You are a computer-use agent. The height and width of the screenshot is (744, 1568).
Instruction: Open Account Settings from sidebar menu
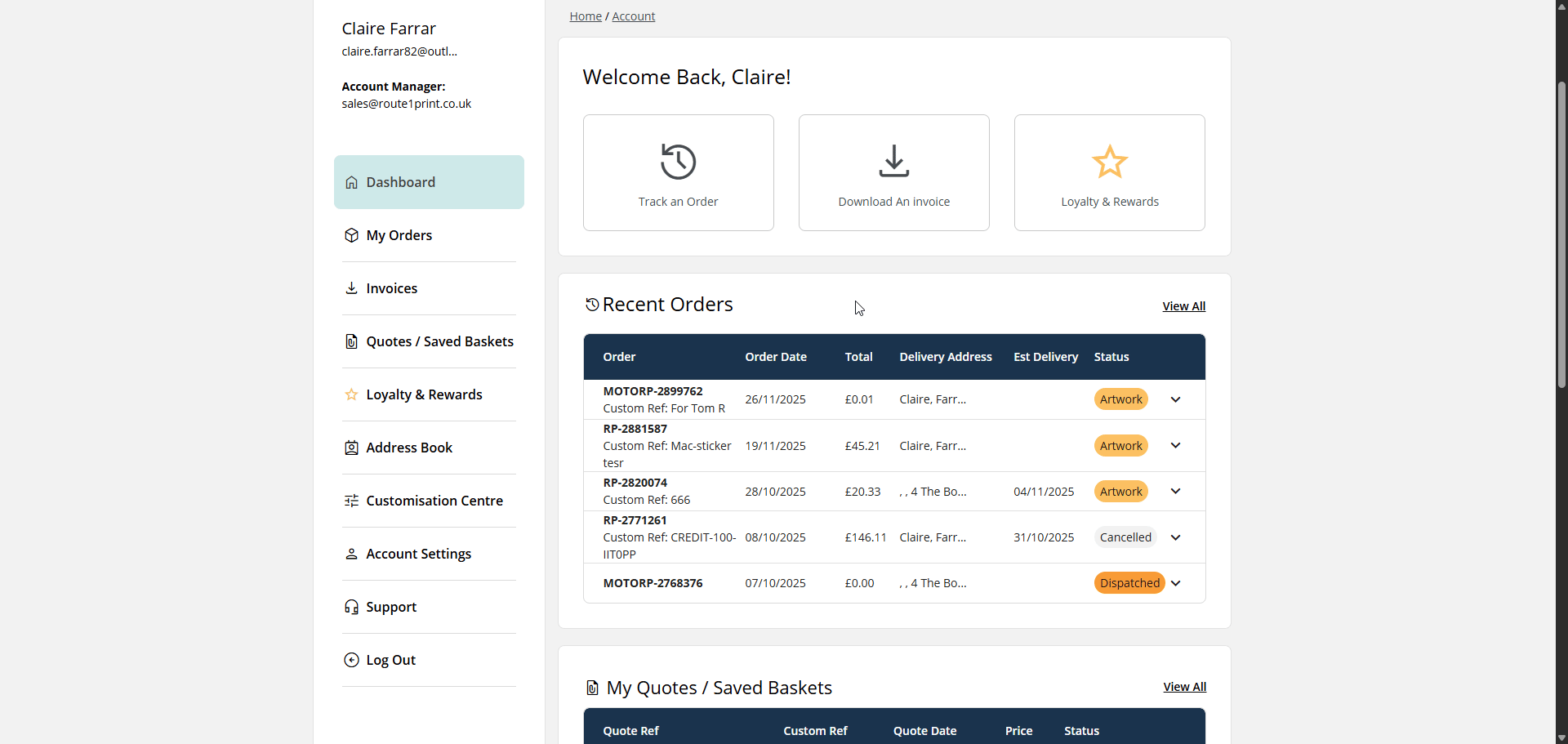[x=418, y=554]
